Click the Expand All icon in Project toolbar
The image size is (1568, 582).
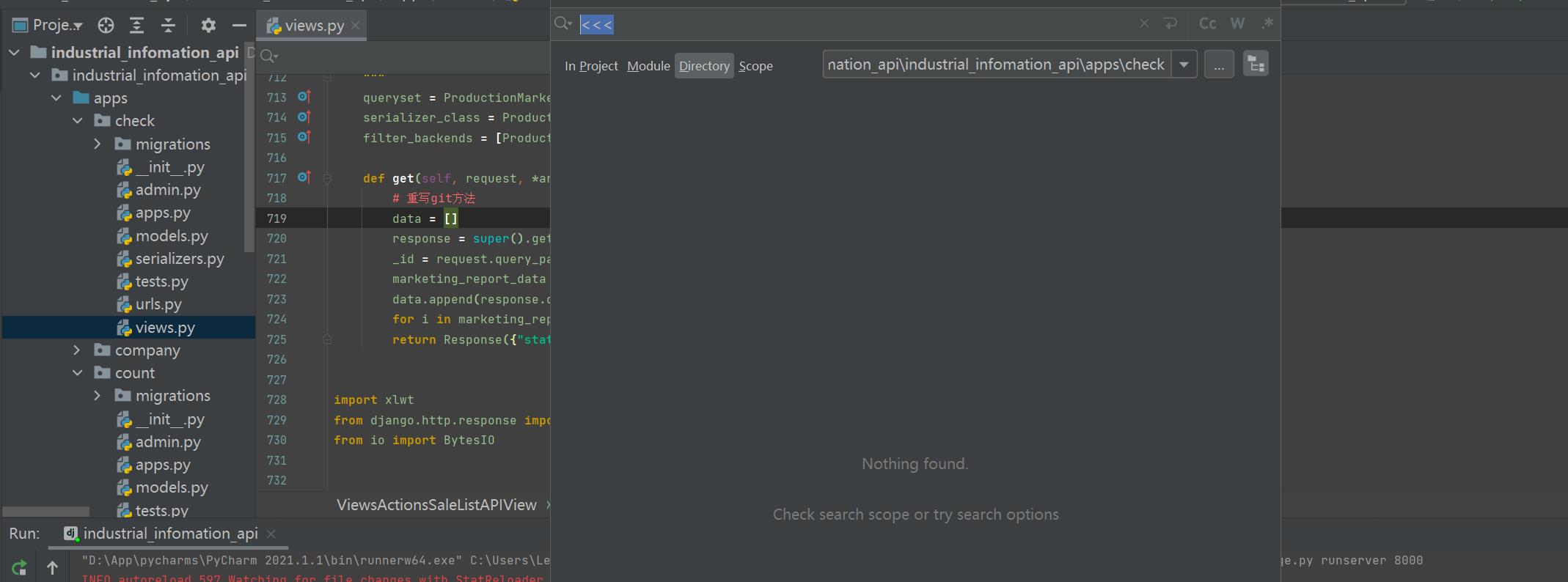tap(136, 26)
